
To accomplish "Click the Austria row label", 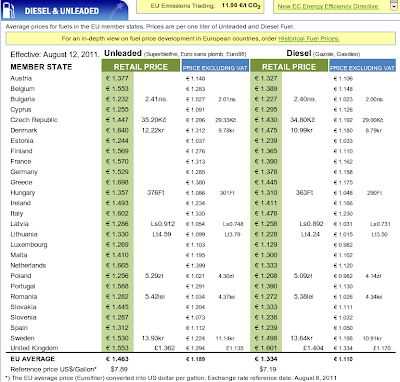I will pos(21,78).
